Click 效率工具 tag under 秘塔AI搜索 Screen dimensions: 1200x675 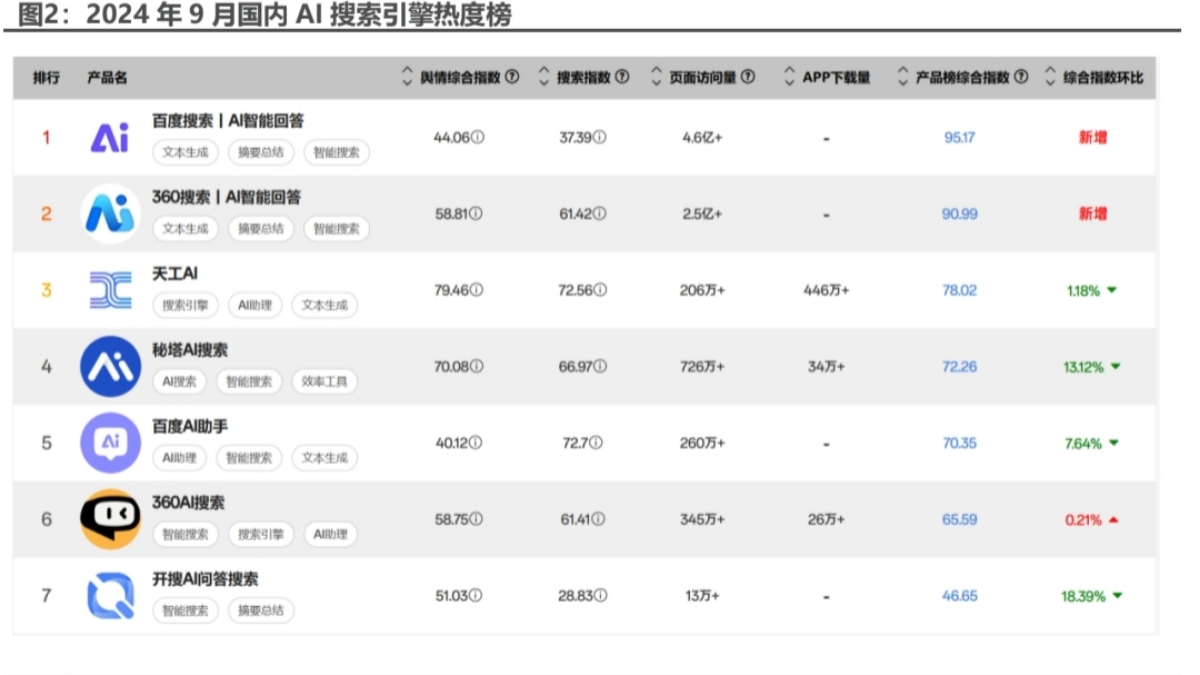324,382
